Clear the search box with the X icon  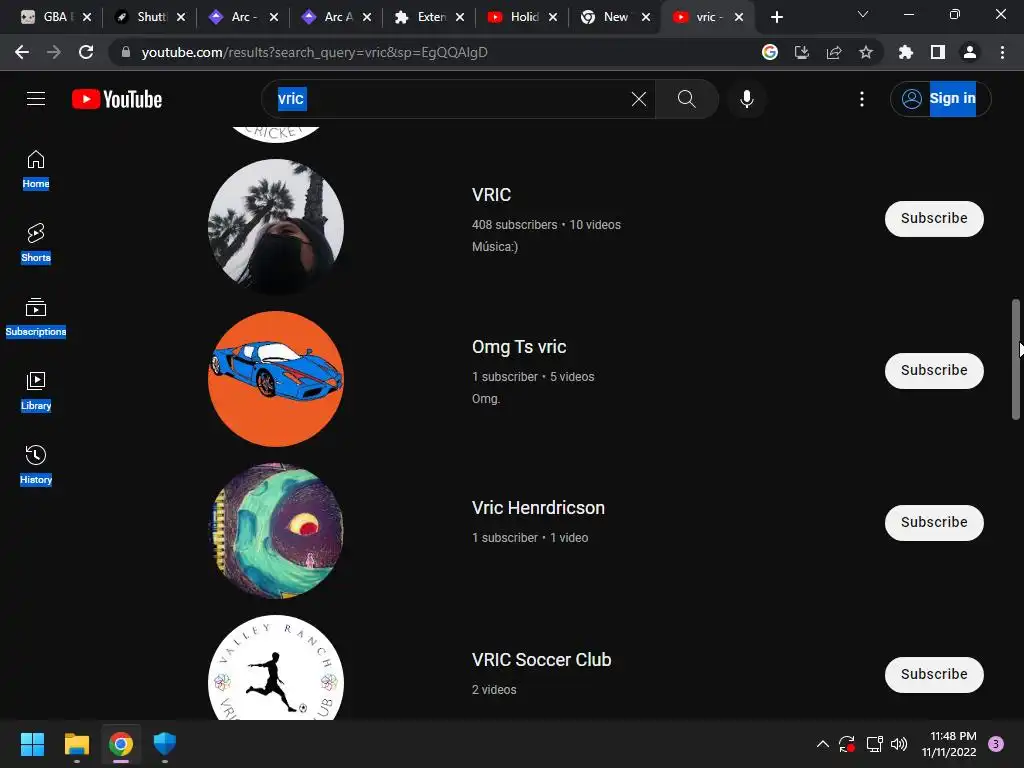coord(639,99)
